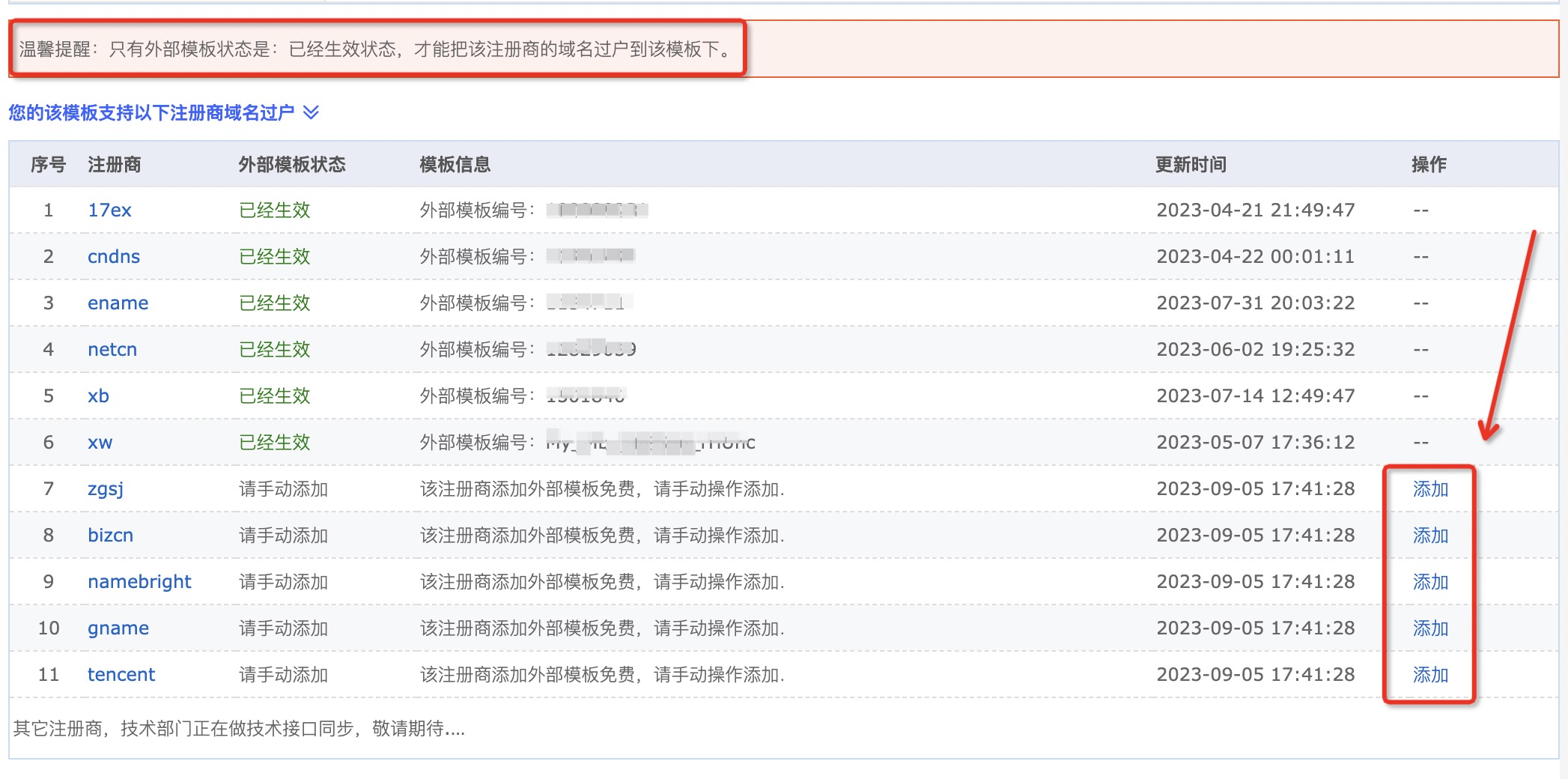Viewport: 1568px width, 779px height.
Task: Open registrar gname link
Action: coord(118,628)
